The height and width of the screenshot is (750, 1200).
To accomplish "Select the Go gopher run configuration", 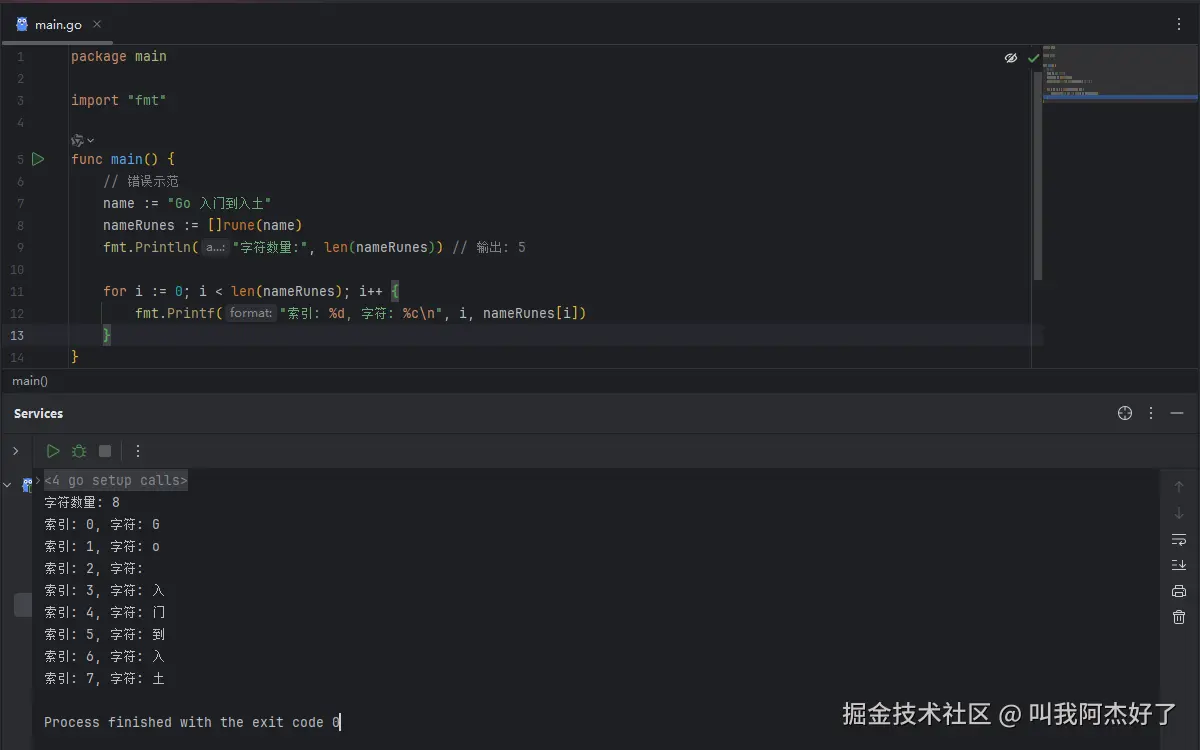I will tap(27, 485).
